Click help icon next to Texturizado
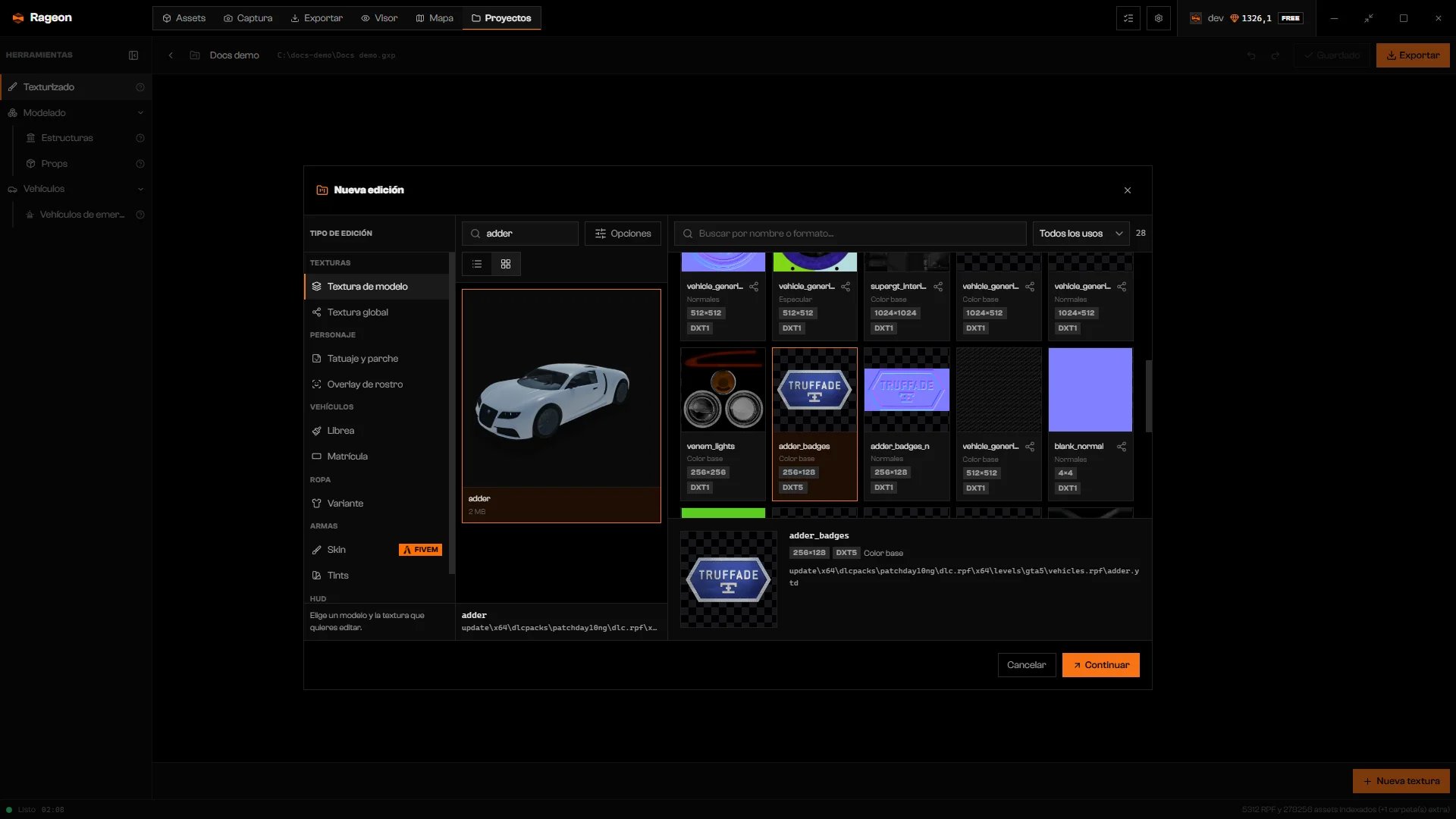Screen dimensions: 1456x819 [x=140, y=87]
